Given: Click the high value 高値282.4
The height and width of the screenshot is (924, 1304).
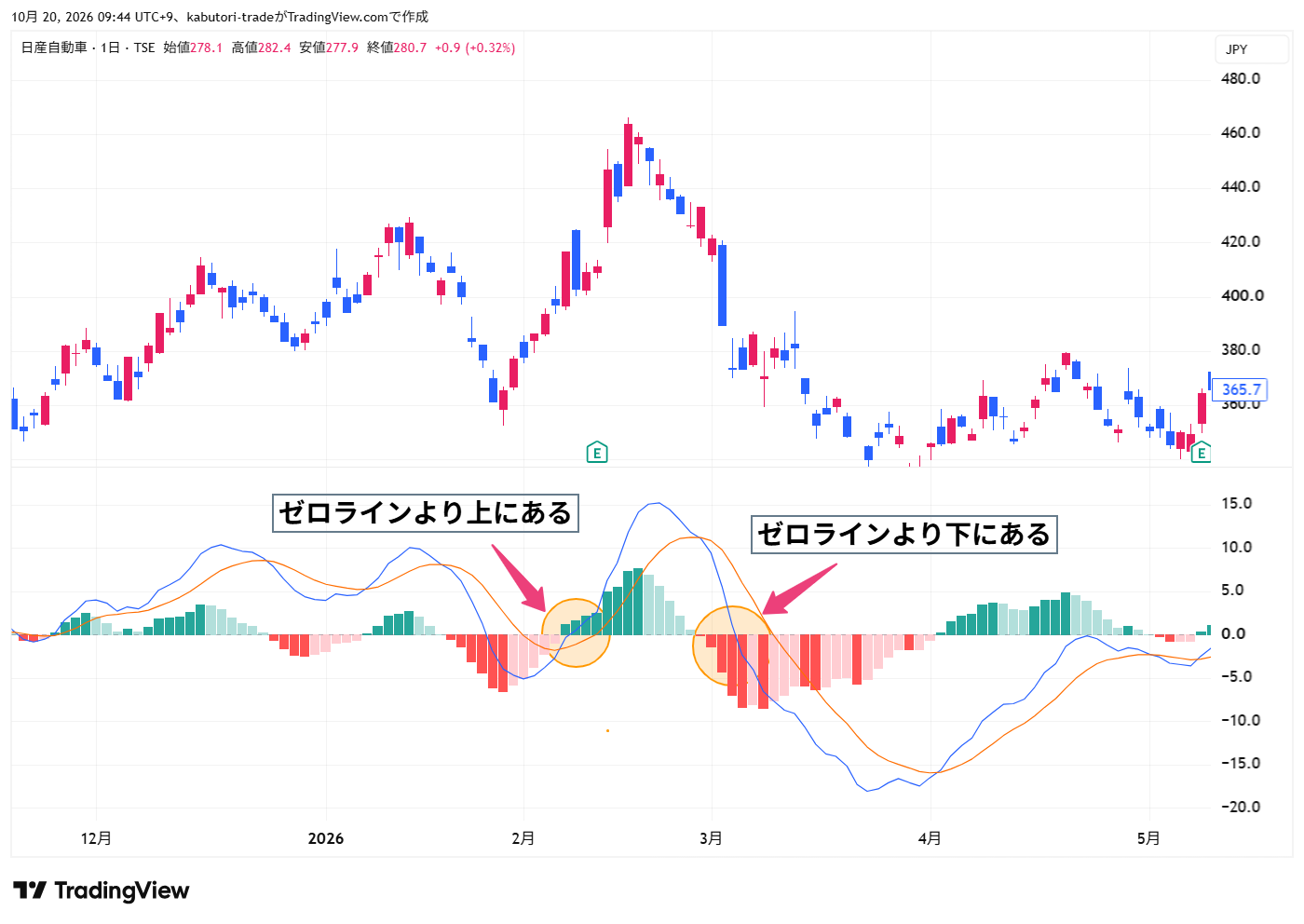Looking at the screenshot, I should (261, 48).
